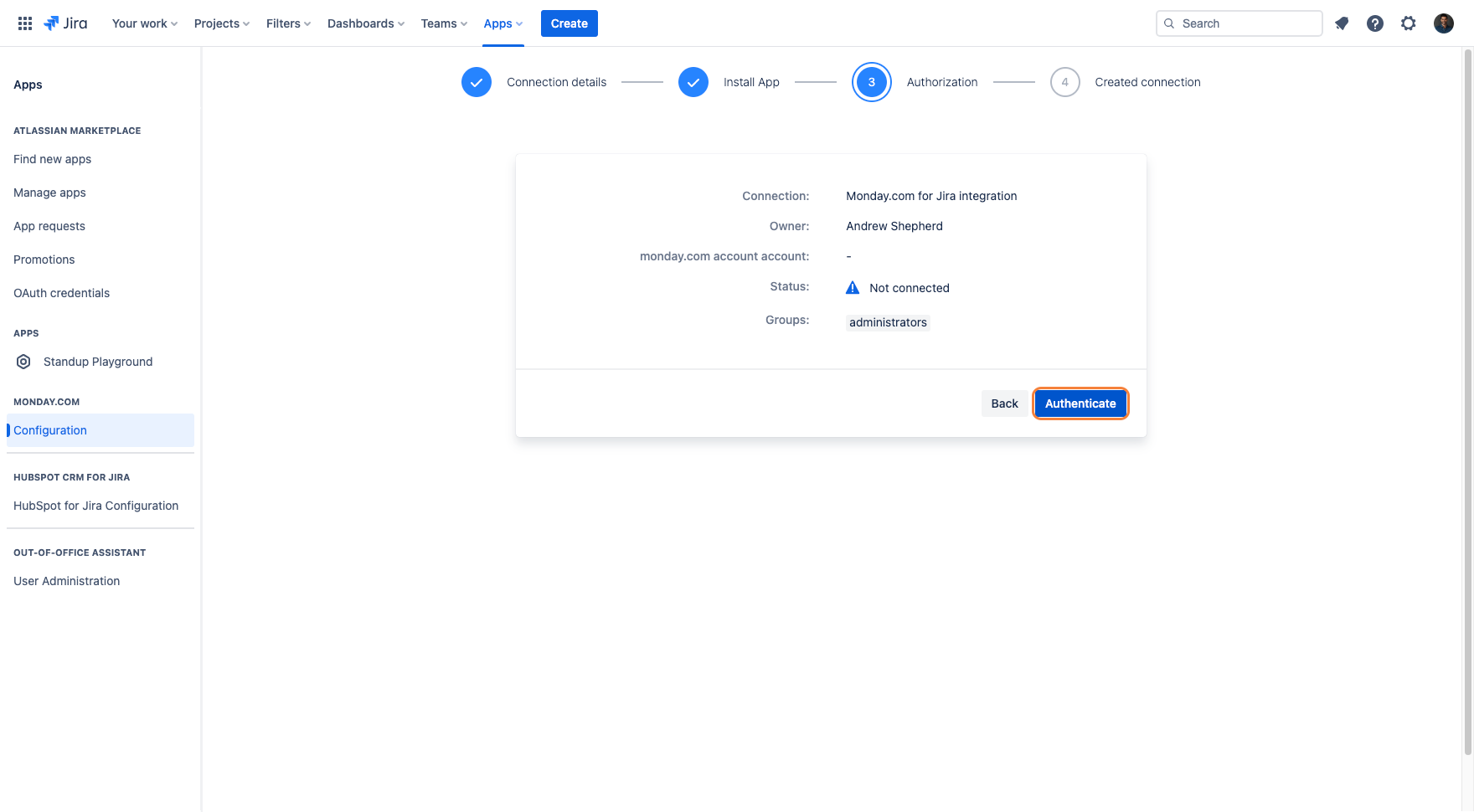Image resolution: width=1474 pixels, height=812 pixels.
Task: Expand the Projects dropdown
Action: [222, 23]
